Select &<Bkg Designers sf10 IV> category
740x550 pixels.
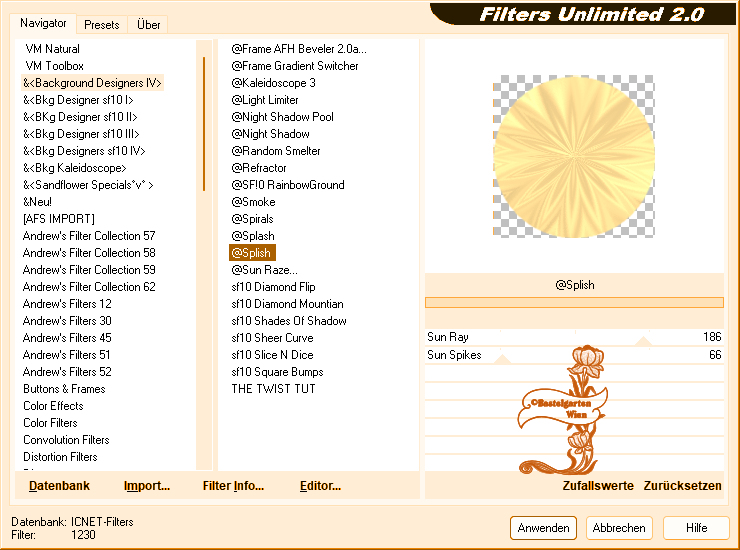(84, 151)
